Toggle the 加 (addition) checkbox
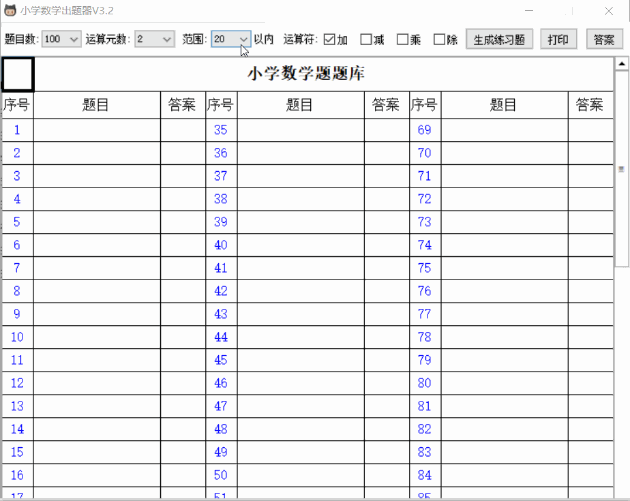Screen dimensions: 630x501 (329, 40)
